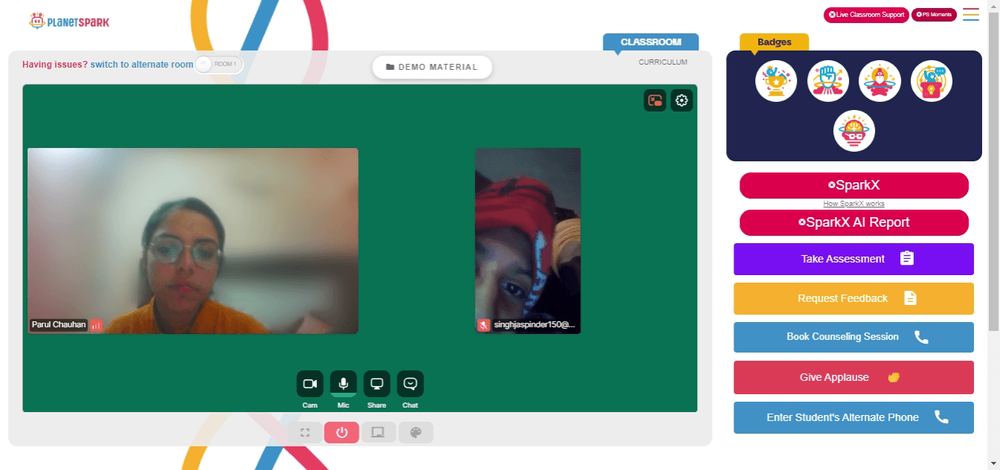Open the color palette icon
Viewport: 1000px width, 470px height.
click(x=416, y=432)
